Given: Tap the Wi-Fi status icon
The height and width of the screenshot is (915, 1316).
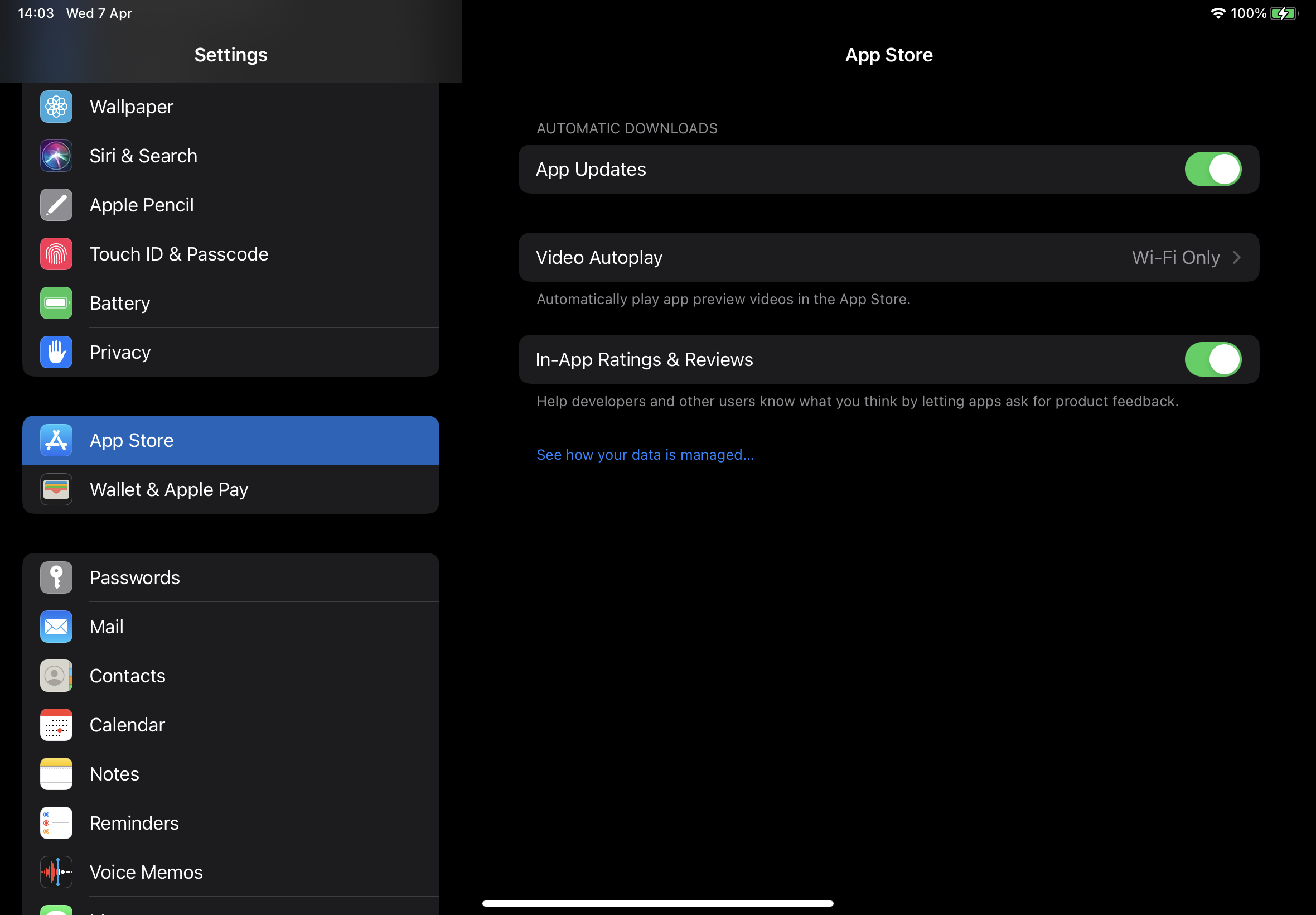Looking at the screenshot, I should pos(1217,13).
